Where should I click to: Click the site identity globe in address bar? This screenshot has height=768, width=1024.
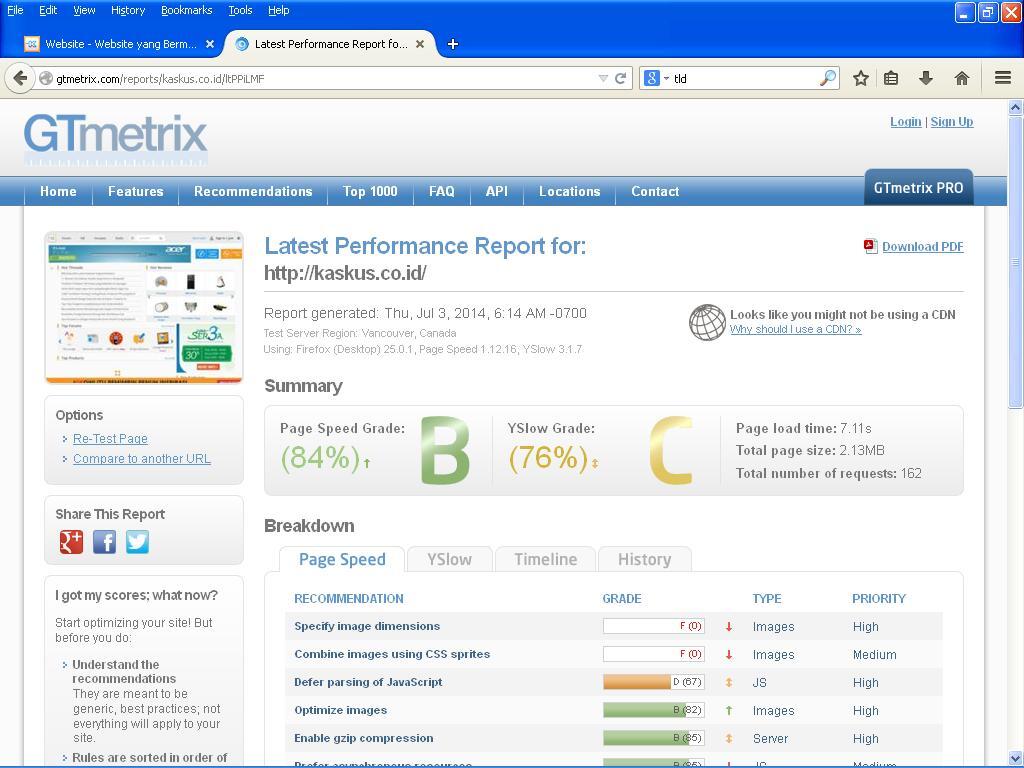(46, 78)
